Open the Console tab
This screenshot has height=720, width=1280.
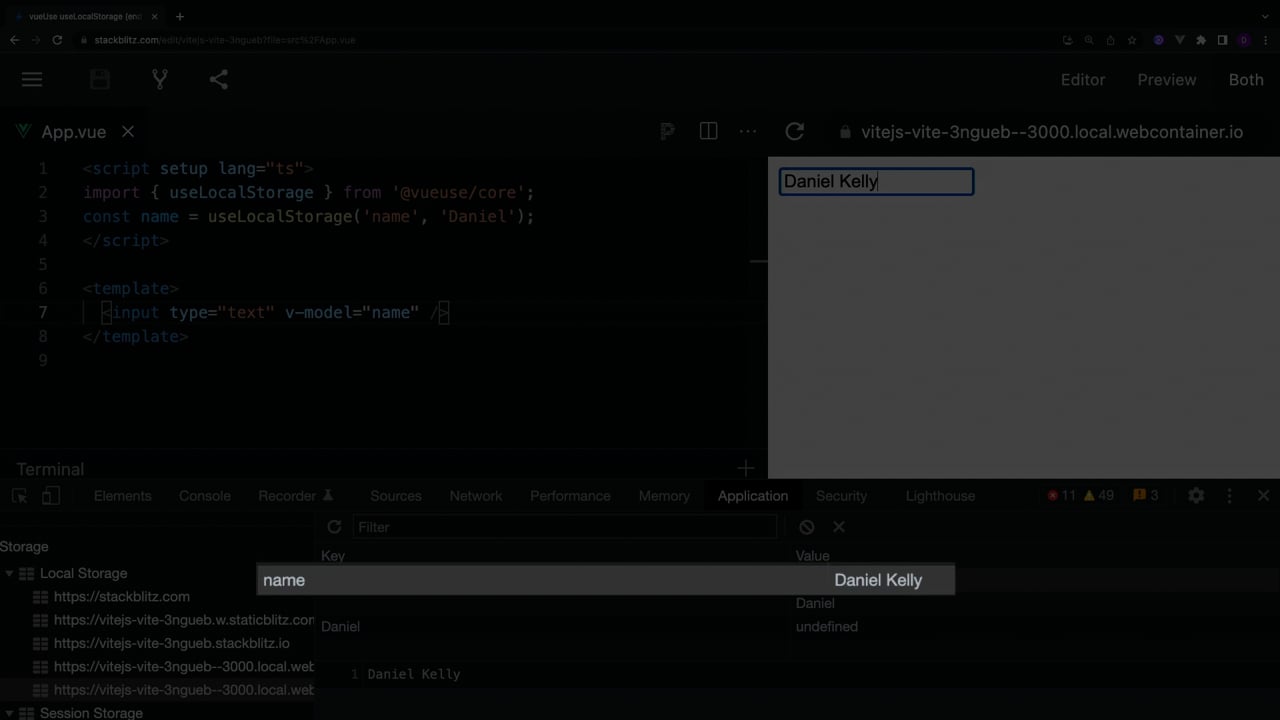click(205, 496)
